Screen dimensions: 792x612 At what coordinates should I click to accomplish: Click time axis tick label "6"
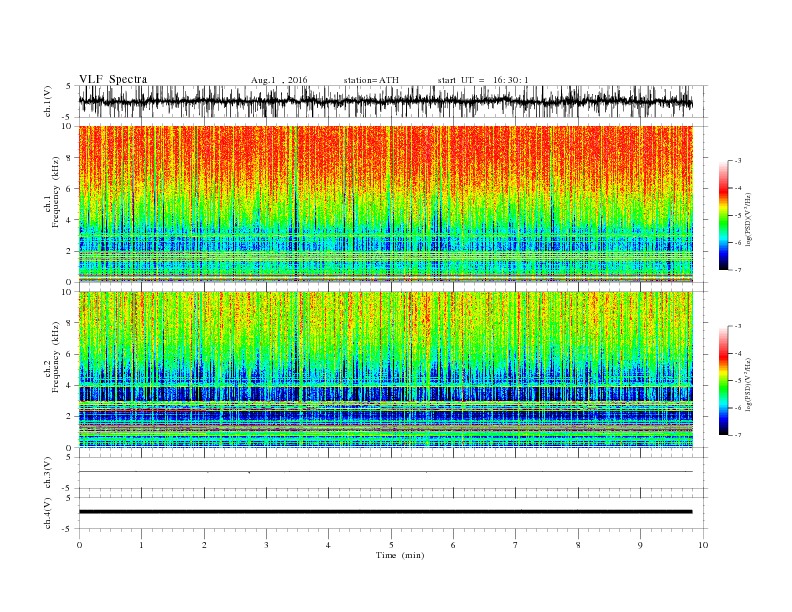point(453,545)
